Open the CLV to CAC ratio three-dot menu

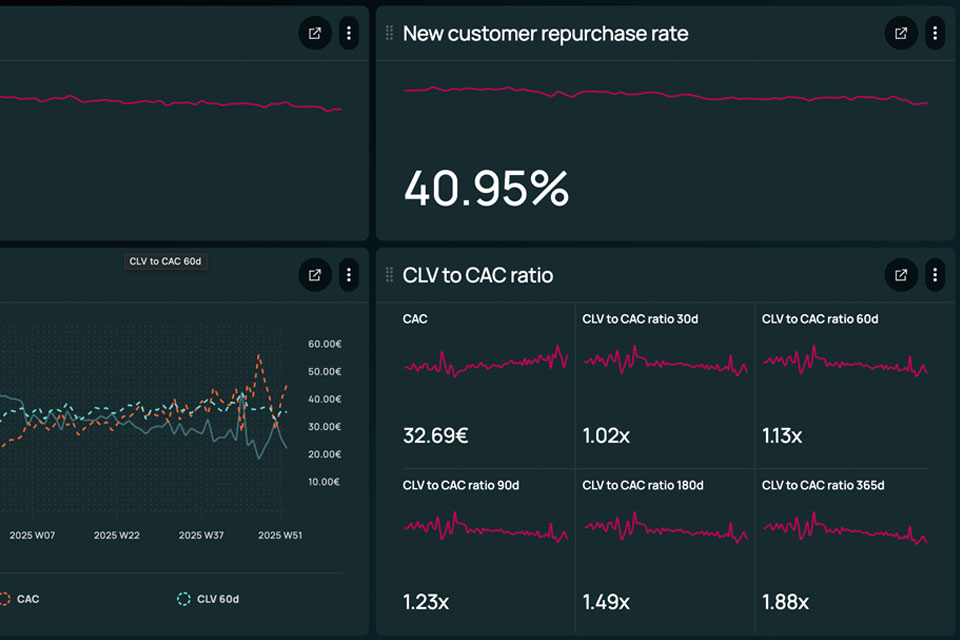coord(935,275)
